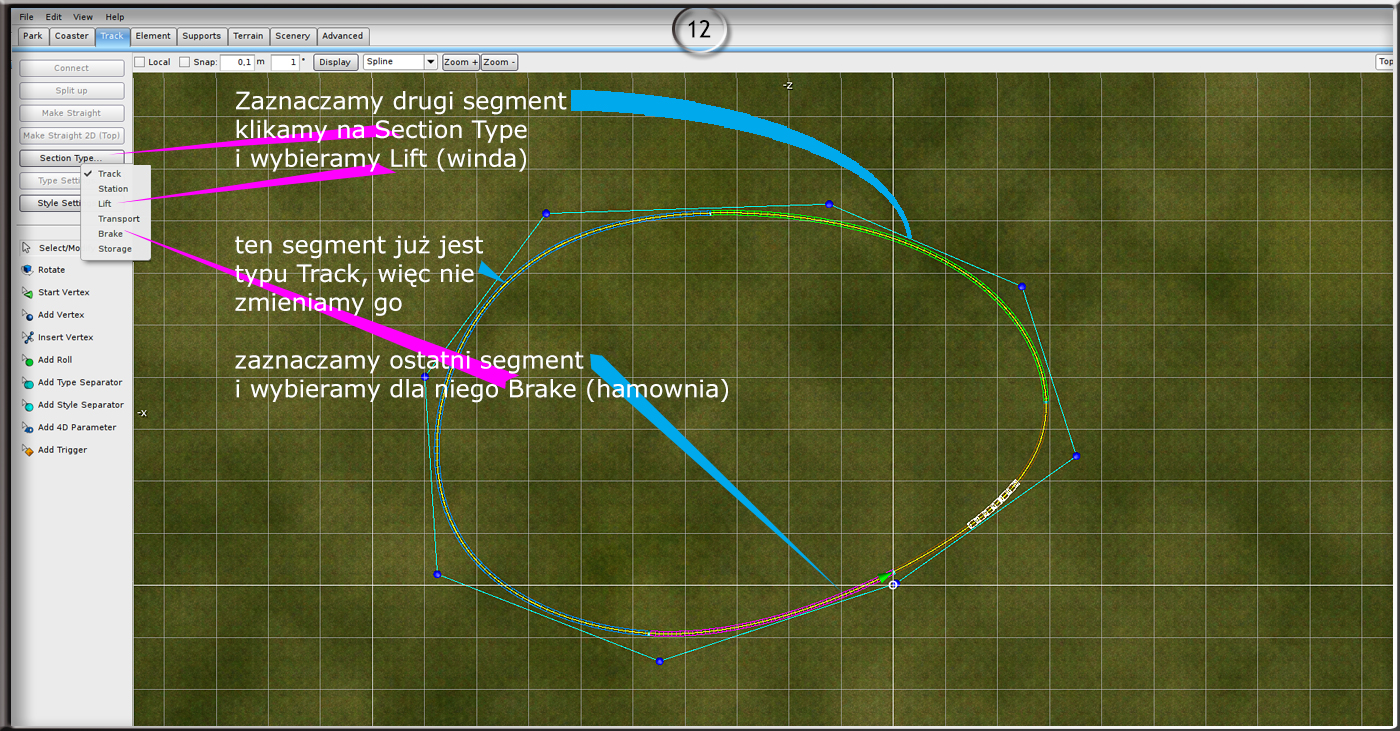Click the Section Type dropdown button
The image size is (1400, 731).
(x=72, y=158)
